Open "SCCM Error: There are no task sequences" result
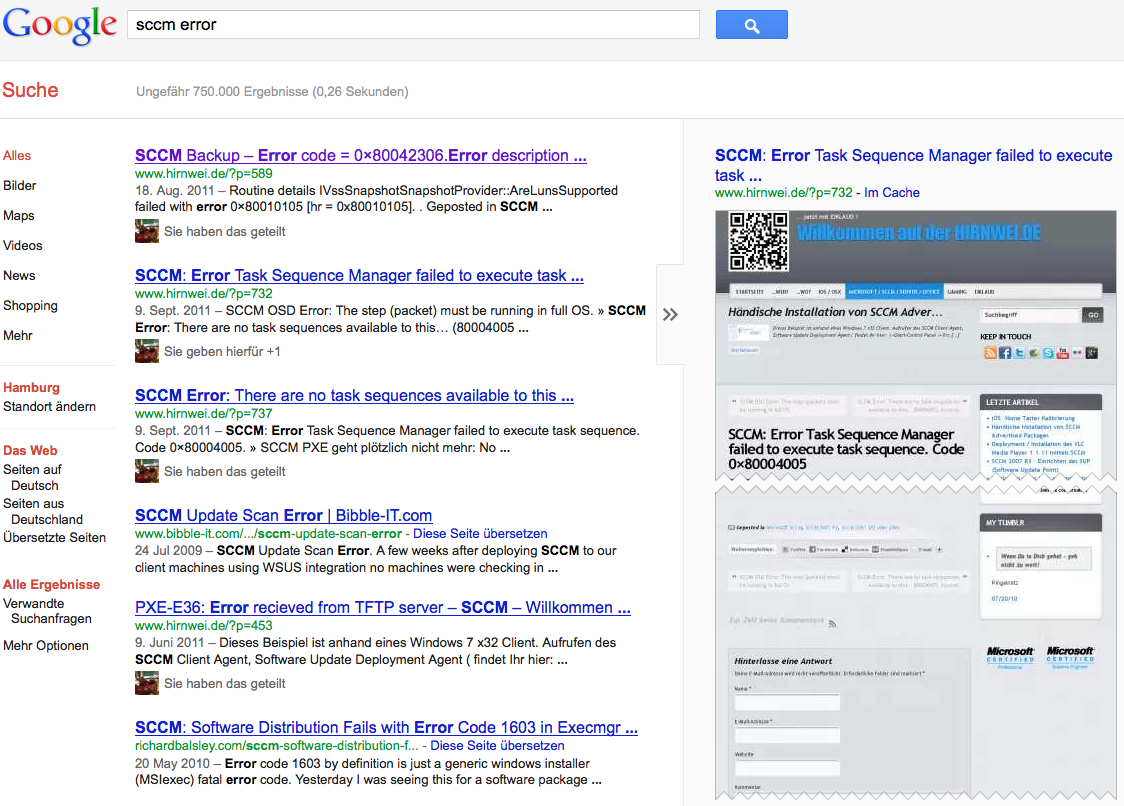1124x806 pixels. click(354, 395)
